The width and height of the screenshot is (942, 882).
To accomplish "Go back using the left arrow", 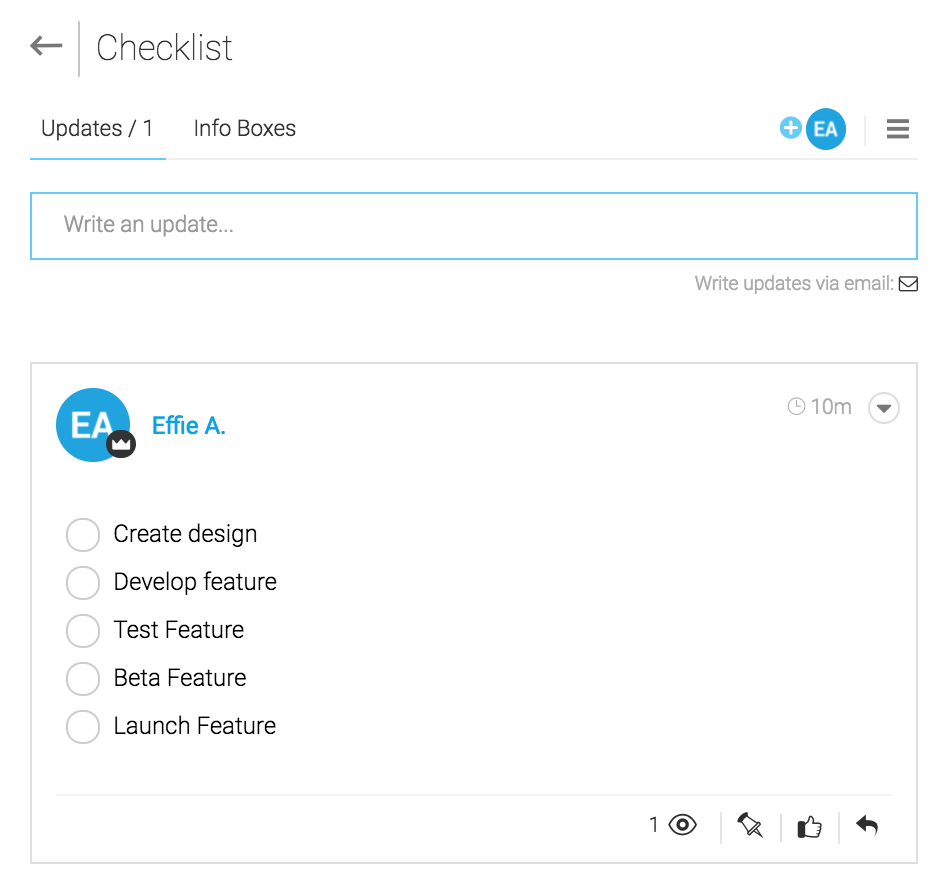I will 46,46.
